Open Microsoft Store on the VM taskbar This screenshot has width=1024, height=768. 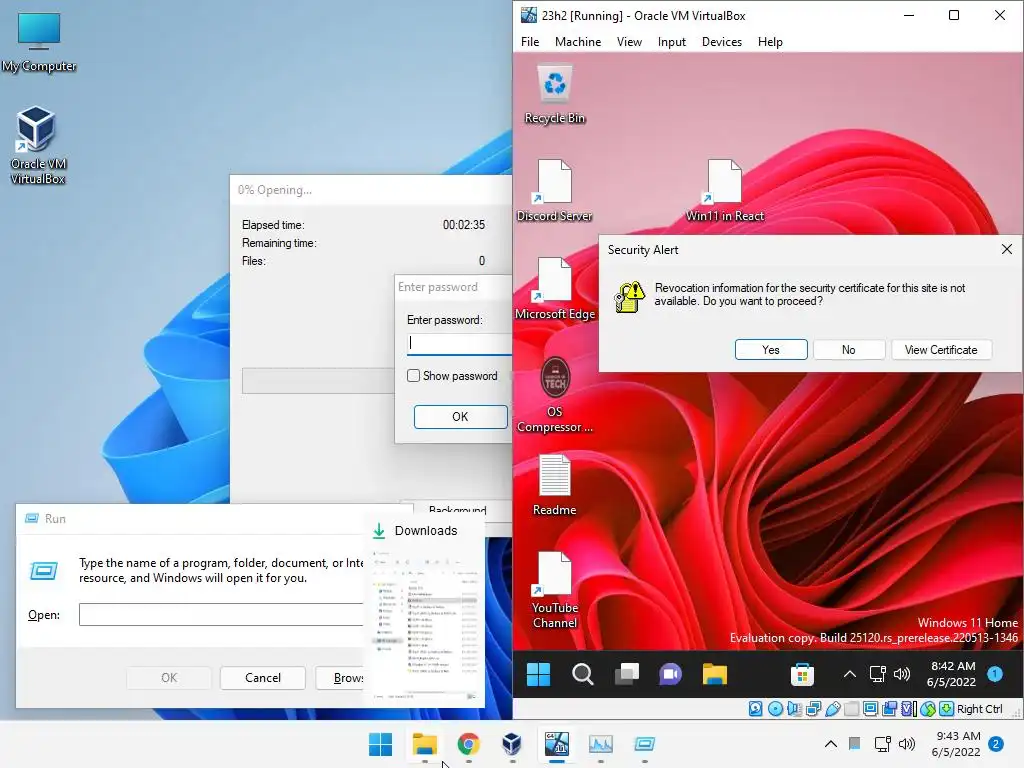(x=802, y=674)
